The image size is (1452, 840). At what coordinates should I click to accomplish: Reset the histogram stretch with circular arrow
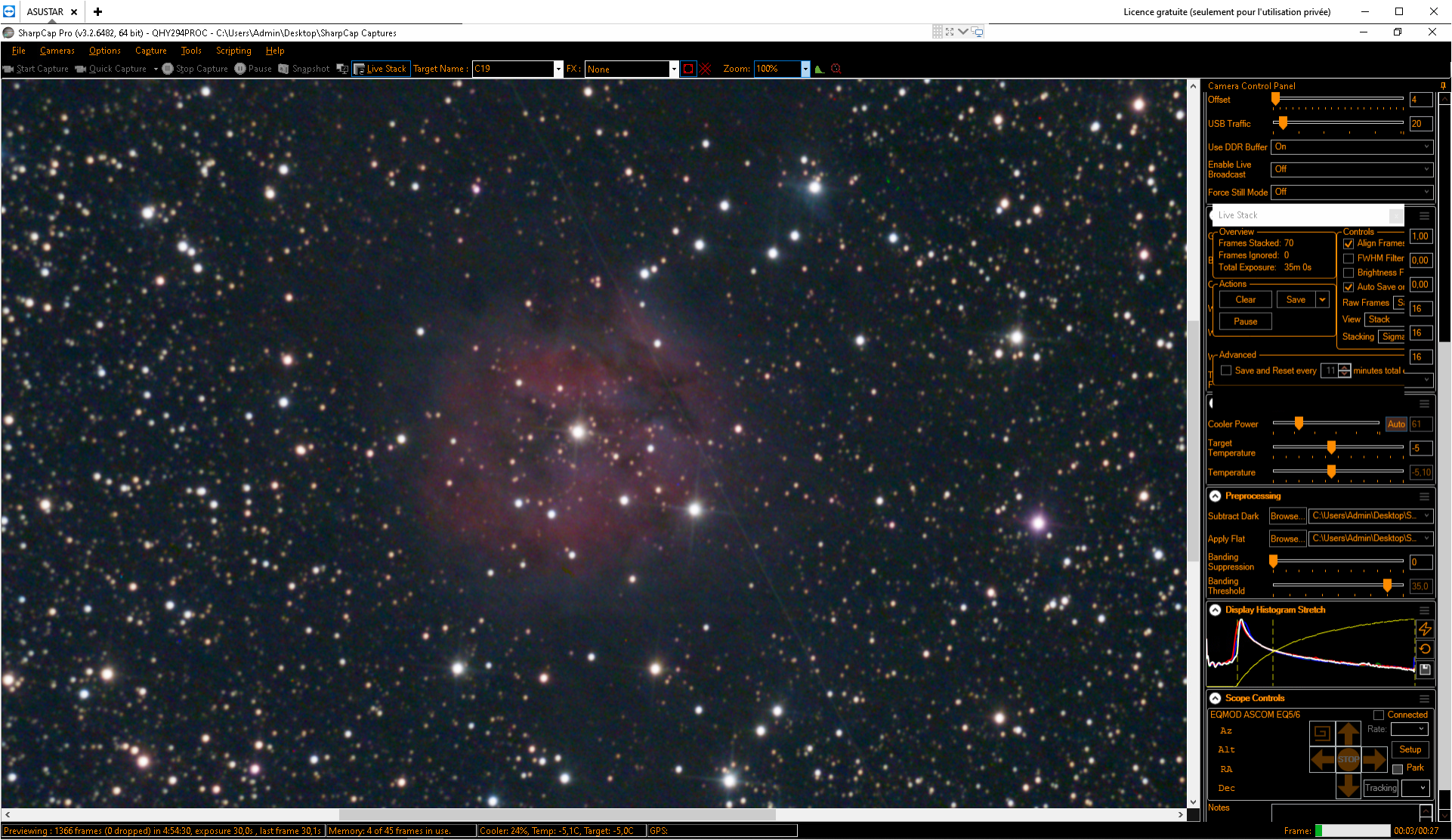click(1425, 649)
